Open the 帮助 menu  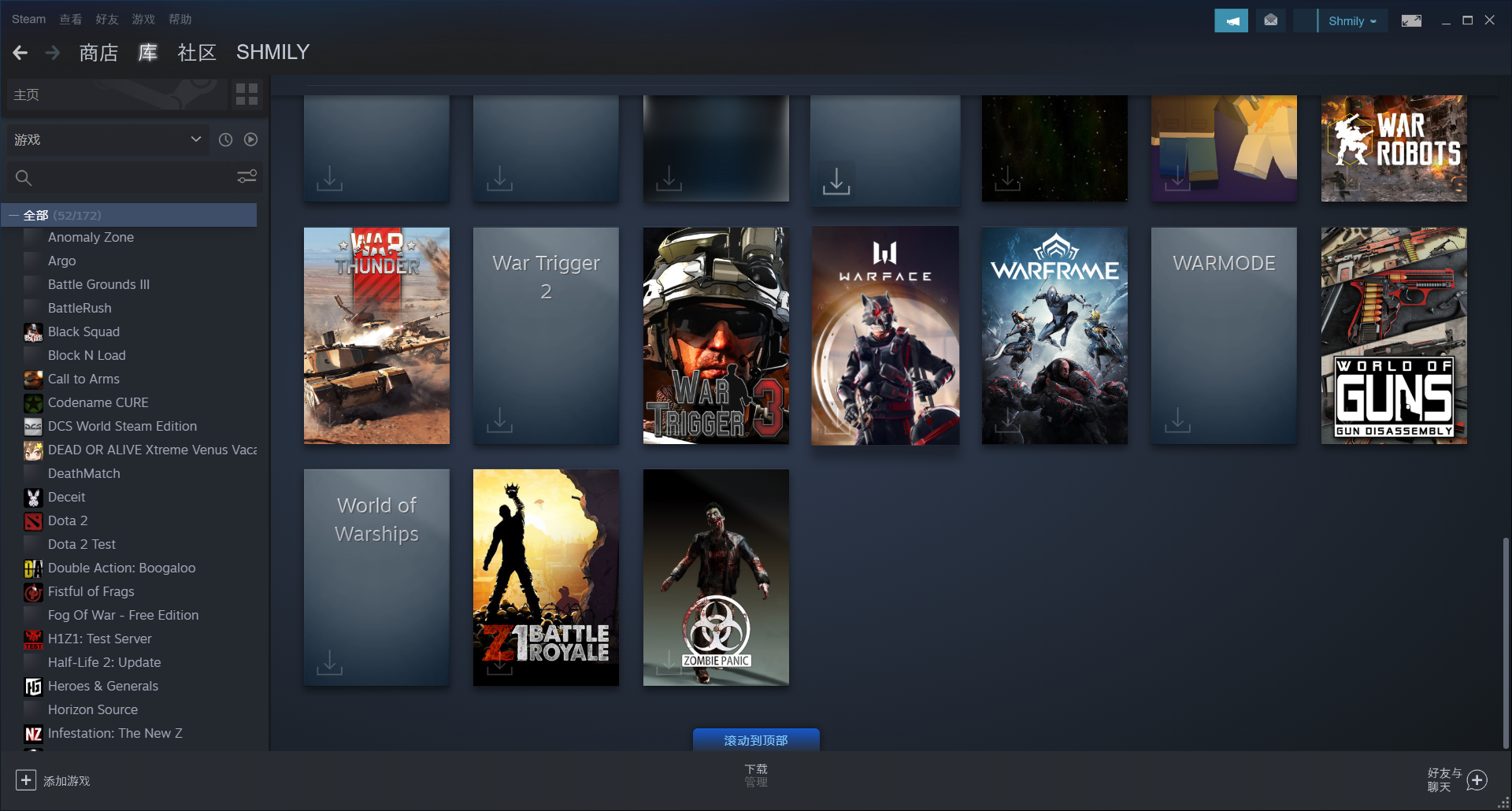[x=180, y=19]
